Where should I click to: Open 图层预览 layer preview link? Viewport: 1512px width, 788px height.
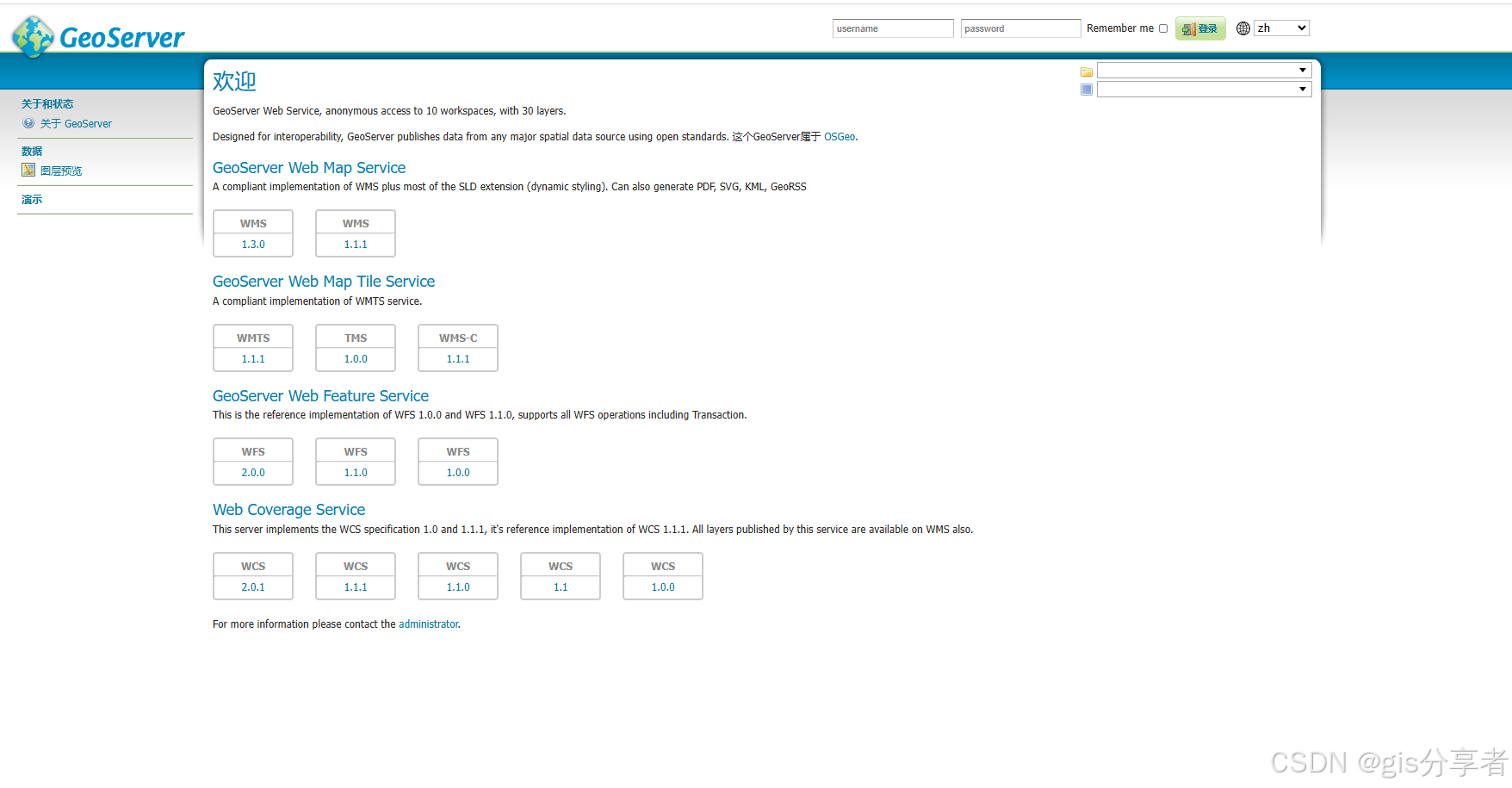click(61, 171)
